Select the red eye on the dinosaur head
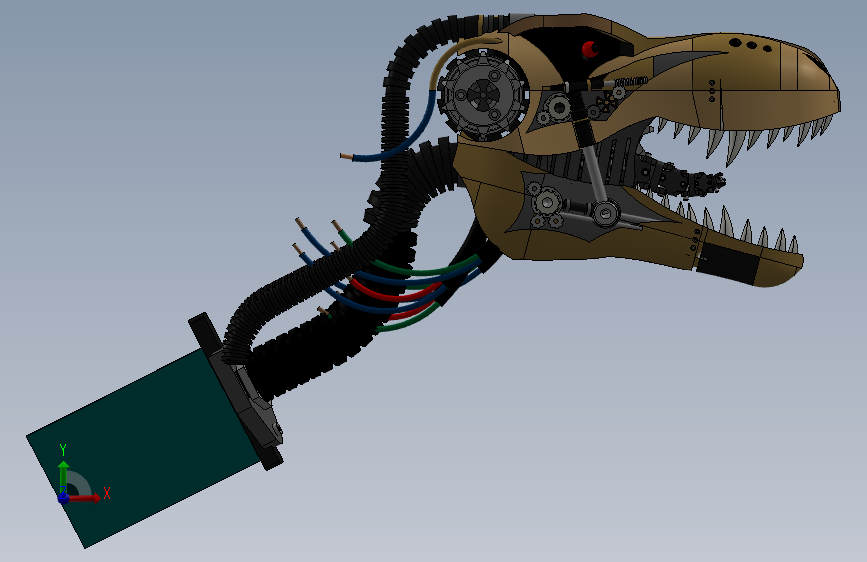 click(590, 49)
